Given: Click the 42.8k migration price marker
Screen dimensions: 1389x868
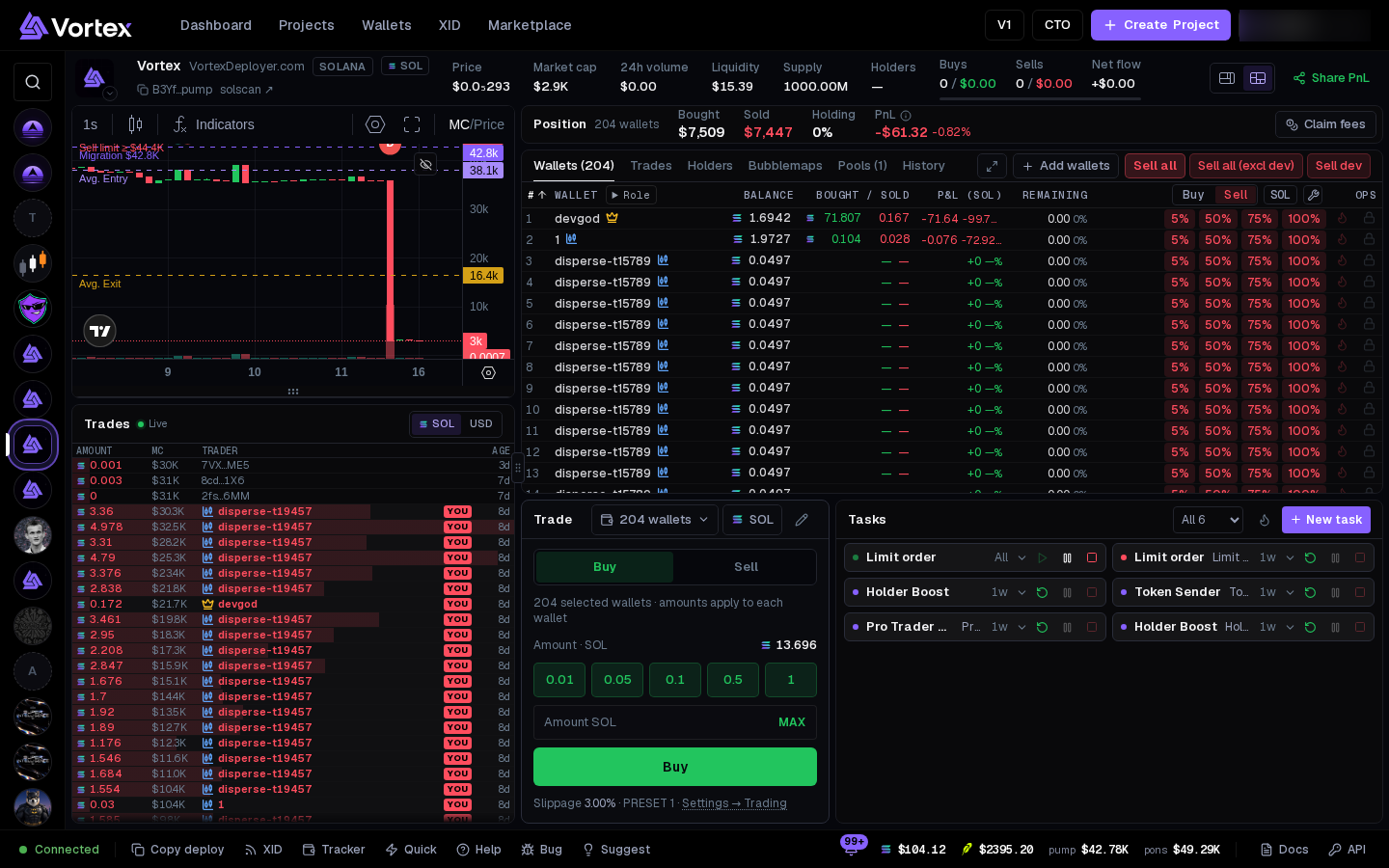Looking at the screenshot, I should click(483, 152).
